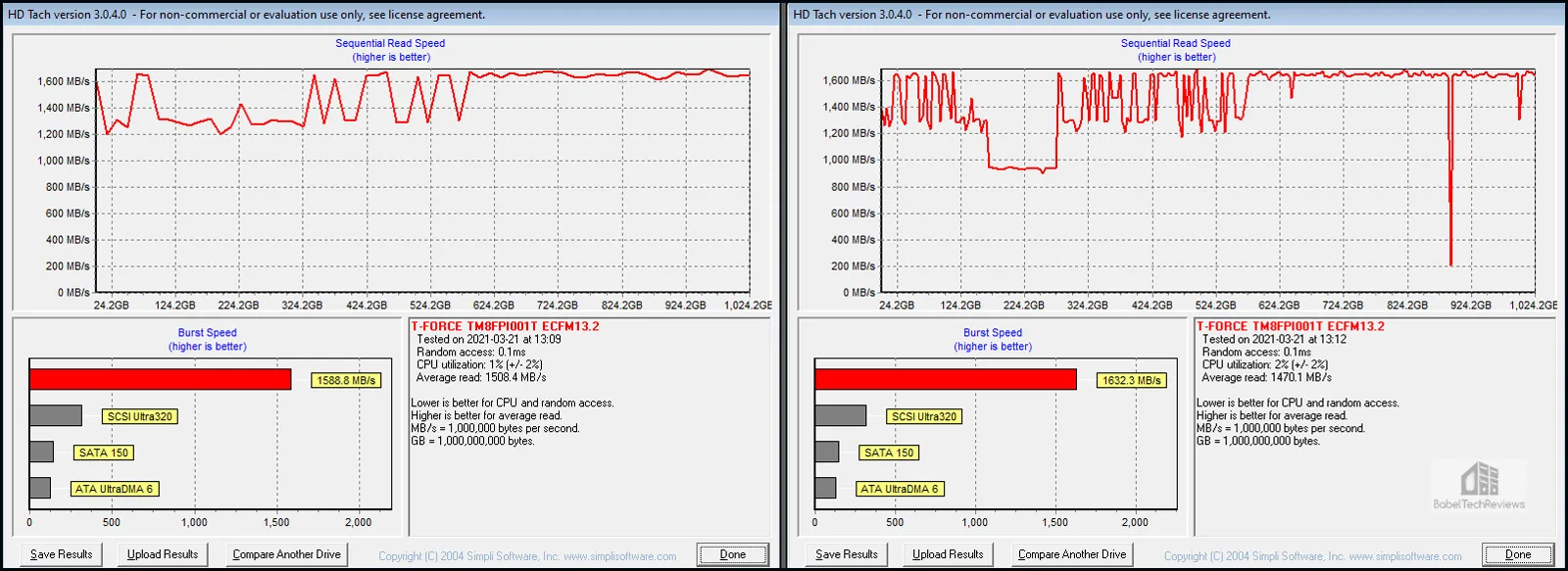Click red burst speed bar in right window
This screenshot has width=1568, height=571.
[x=946, y=379]
